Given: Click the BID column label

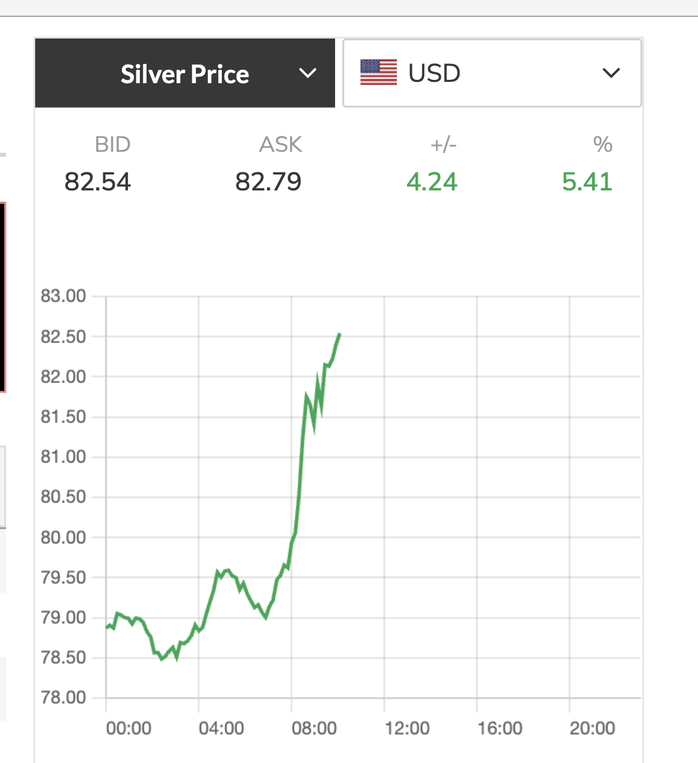Looking at the screenshot, I should click(x=113, y=145).
